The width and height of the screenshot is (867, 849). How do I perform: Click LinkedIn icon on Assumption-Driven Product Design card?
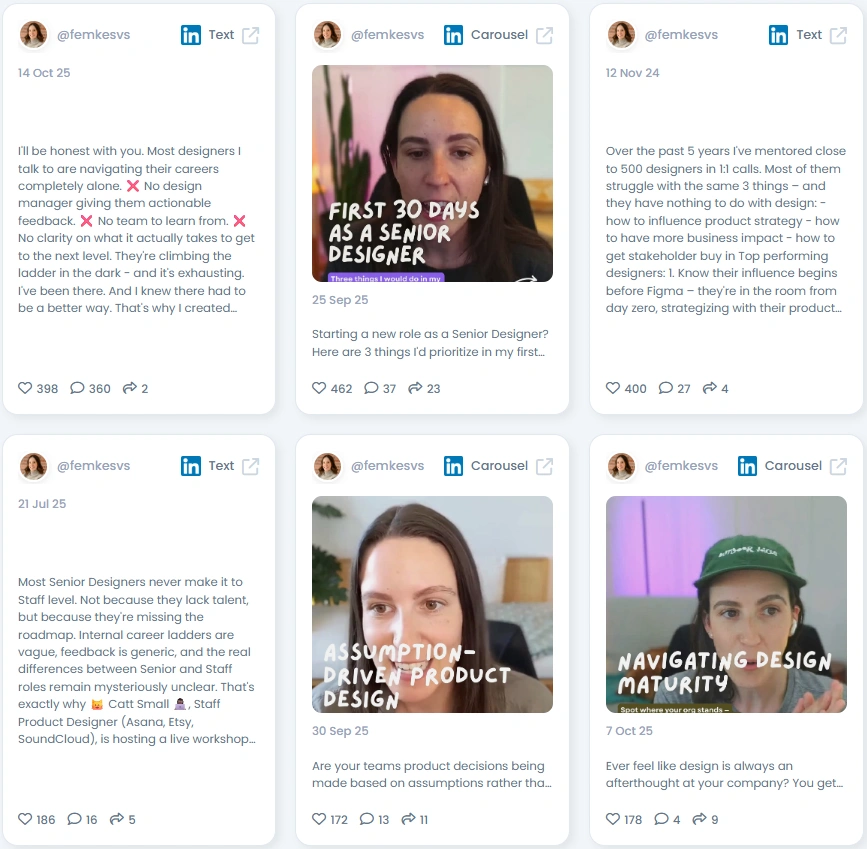point(453,466)
